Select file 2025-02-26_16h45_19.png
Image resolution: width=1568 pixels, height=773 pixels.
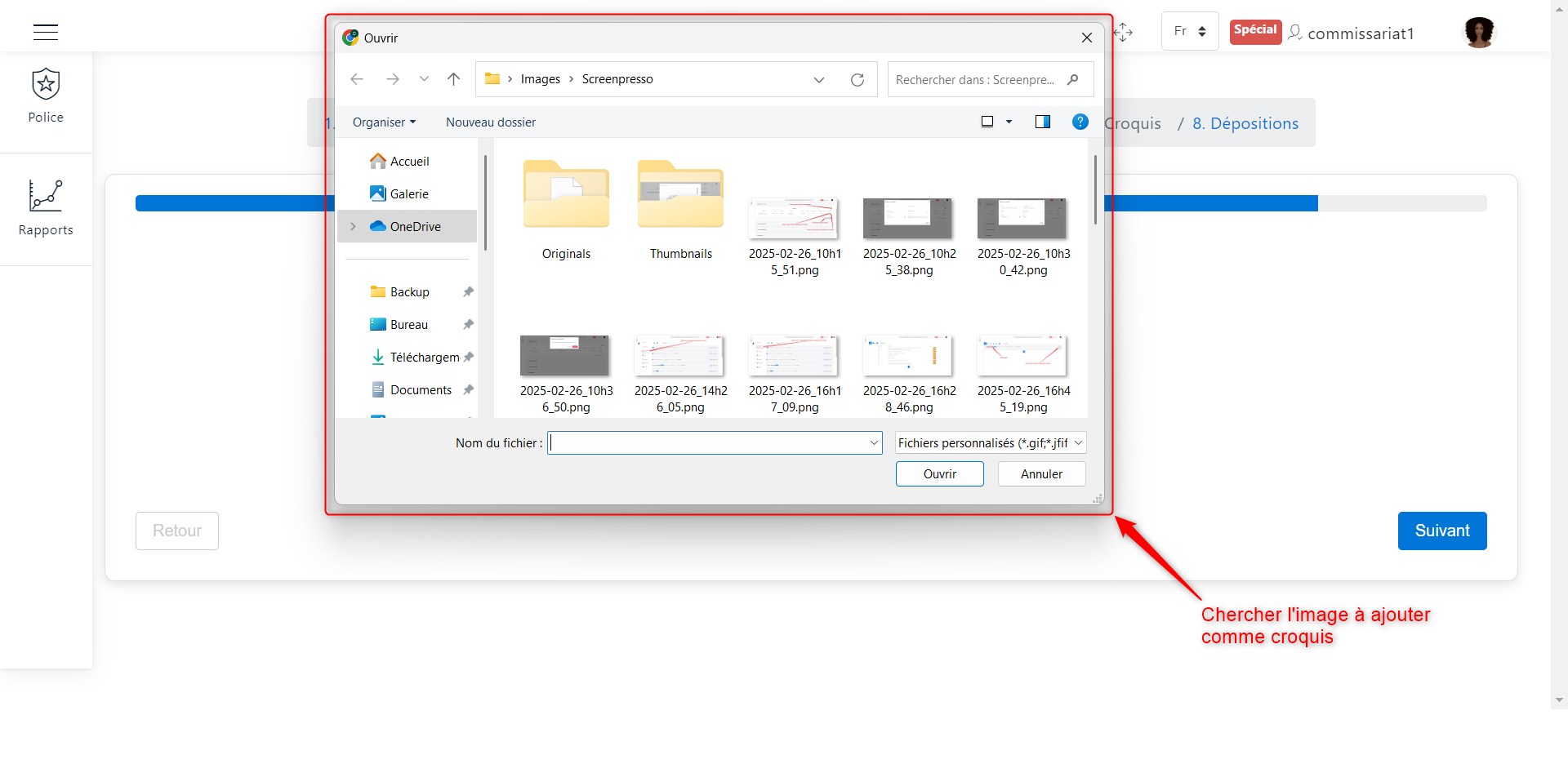1023,374
